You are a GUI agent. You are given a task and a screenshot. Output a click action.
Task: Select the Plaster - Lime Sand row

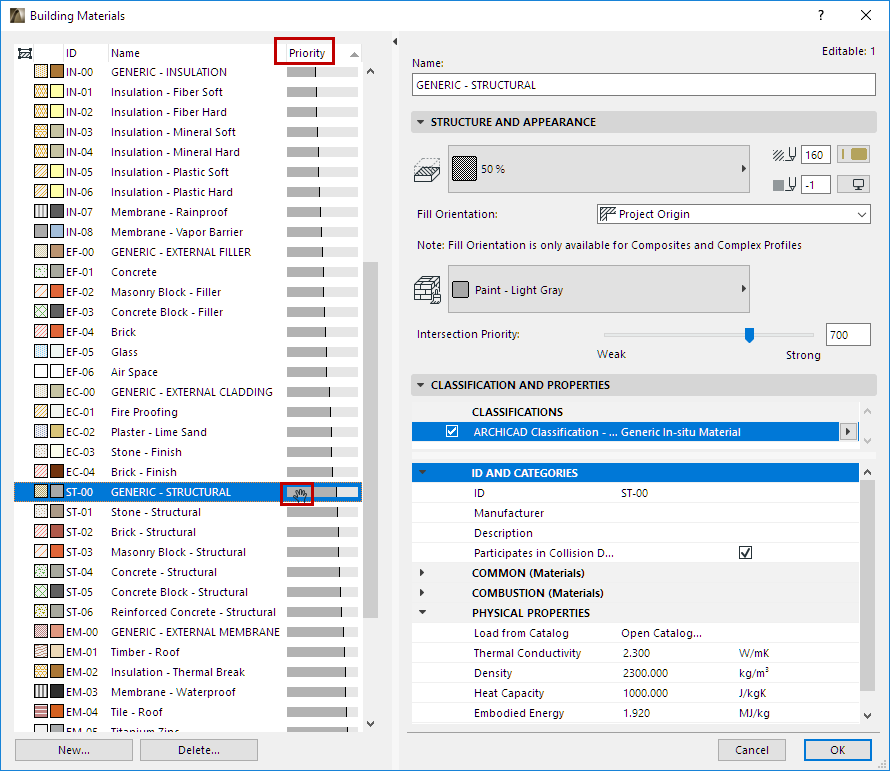[x=188, y=431]
